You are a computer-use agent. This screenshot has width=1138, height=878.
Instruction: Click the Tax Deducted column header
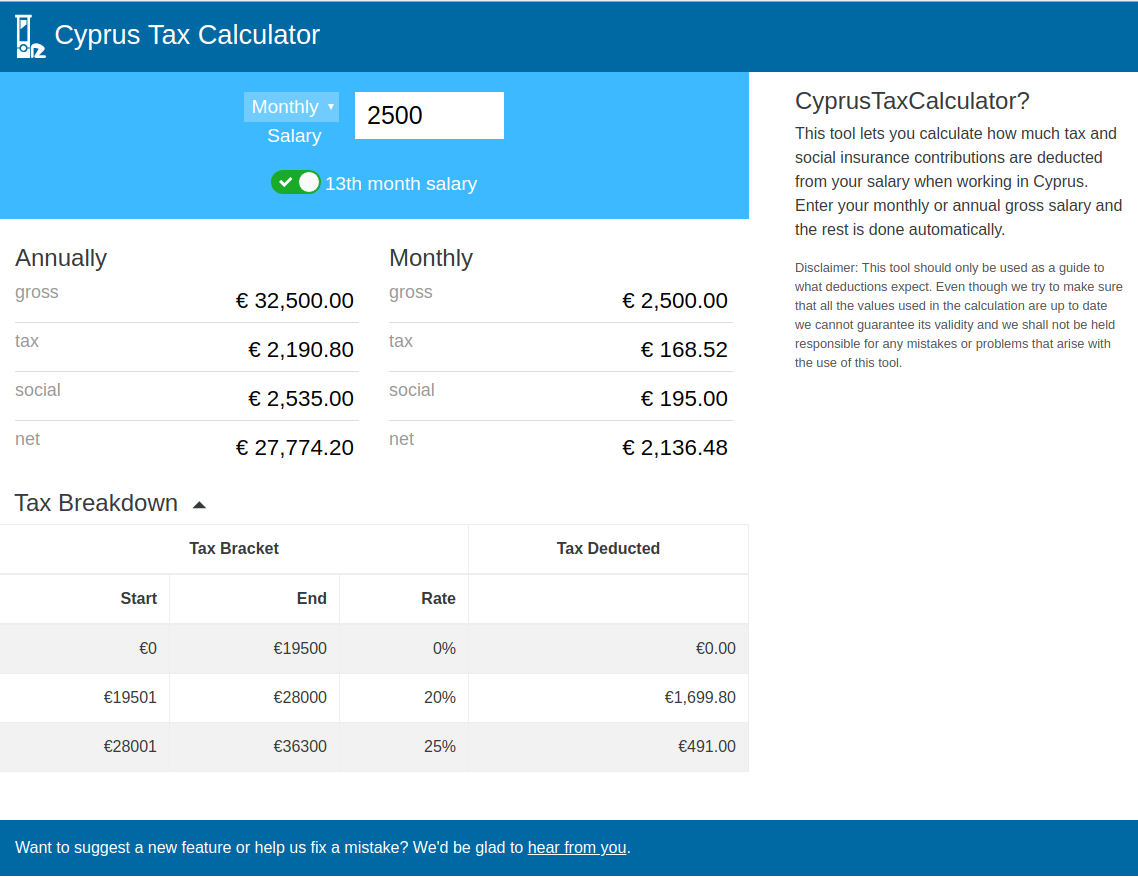coord(608,549)
